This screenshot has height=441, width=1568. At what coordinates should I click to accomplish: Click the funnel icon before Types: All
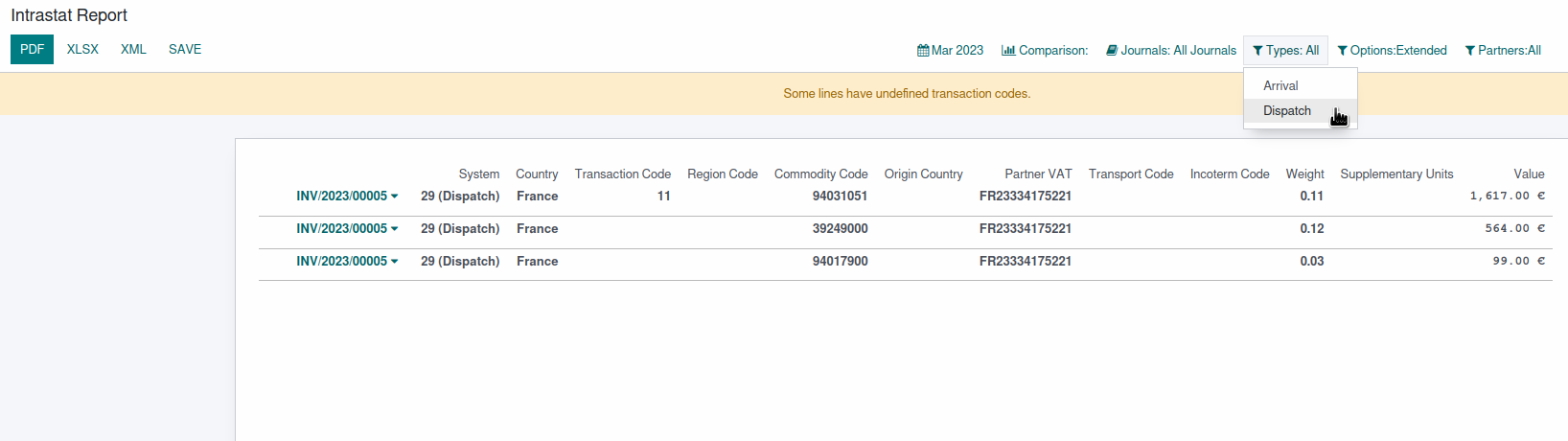tap(1257, 51)
